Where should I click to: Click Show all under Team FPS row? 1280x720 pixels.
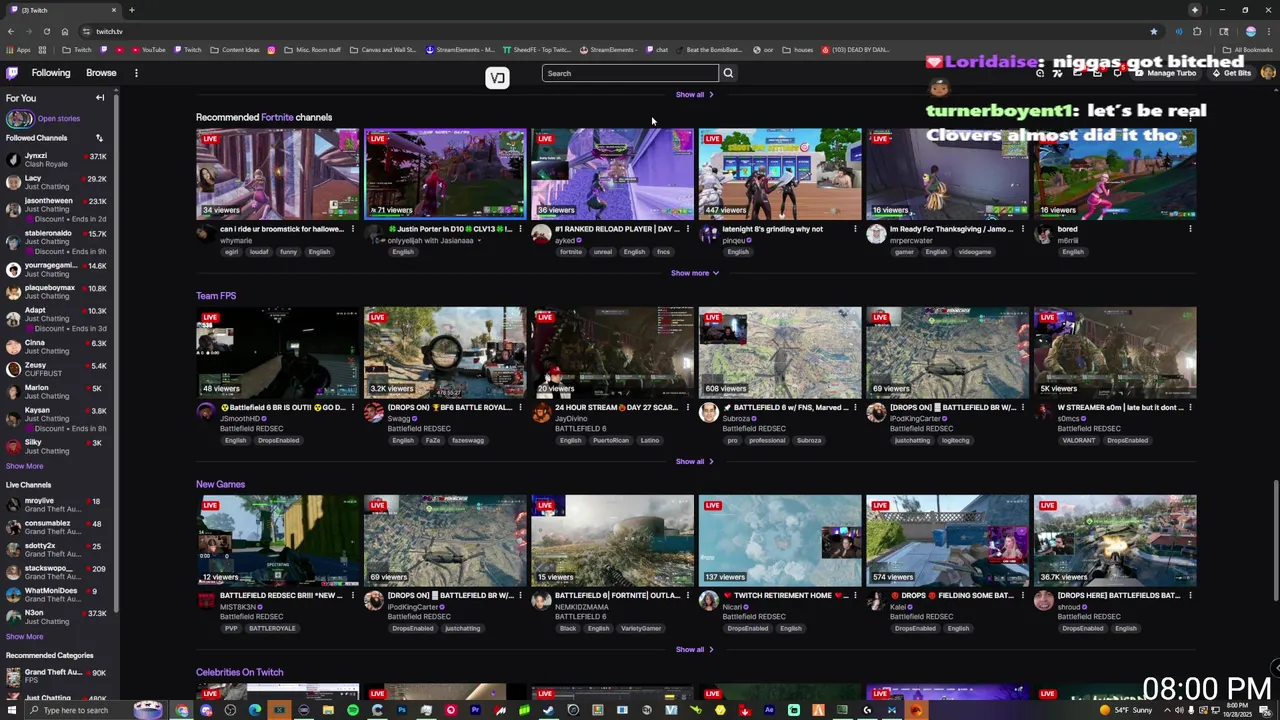point(694,461)
